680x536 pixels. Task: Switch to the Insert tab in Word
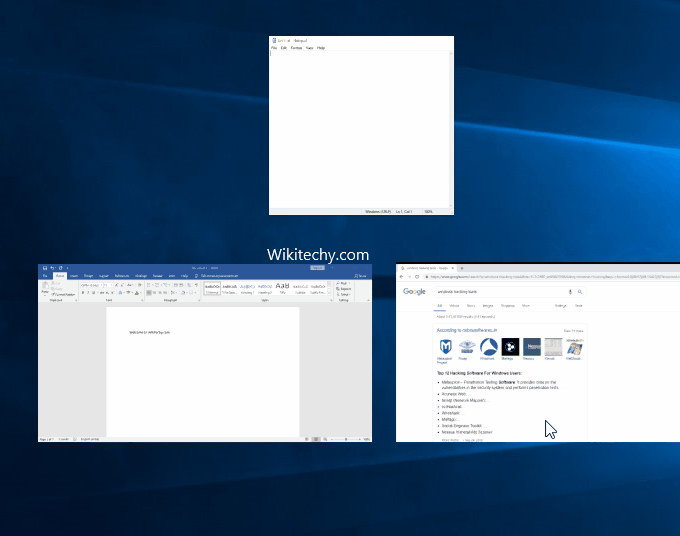74,276
